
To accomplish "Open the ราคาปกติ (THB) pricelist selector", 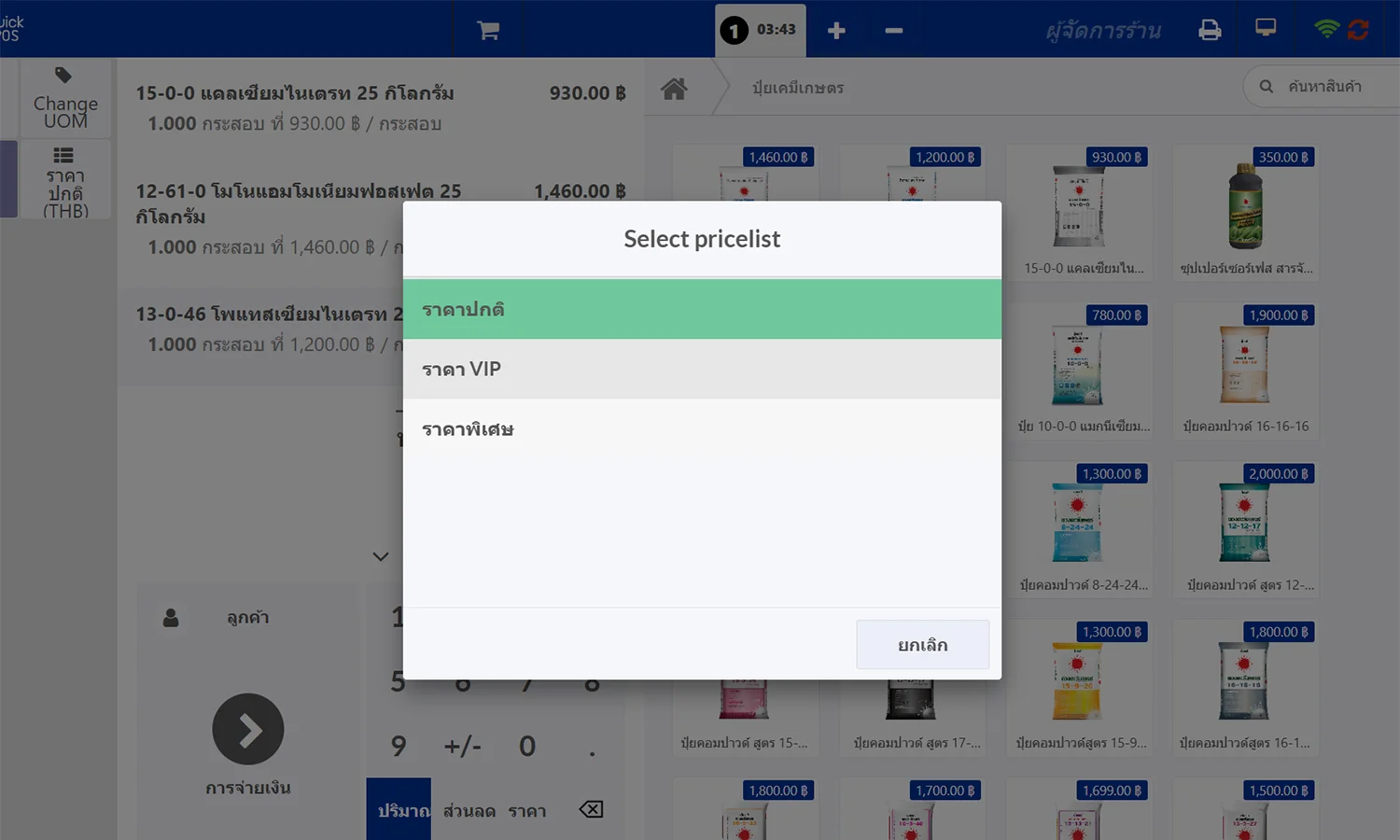I will 63,179.
